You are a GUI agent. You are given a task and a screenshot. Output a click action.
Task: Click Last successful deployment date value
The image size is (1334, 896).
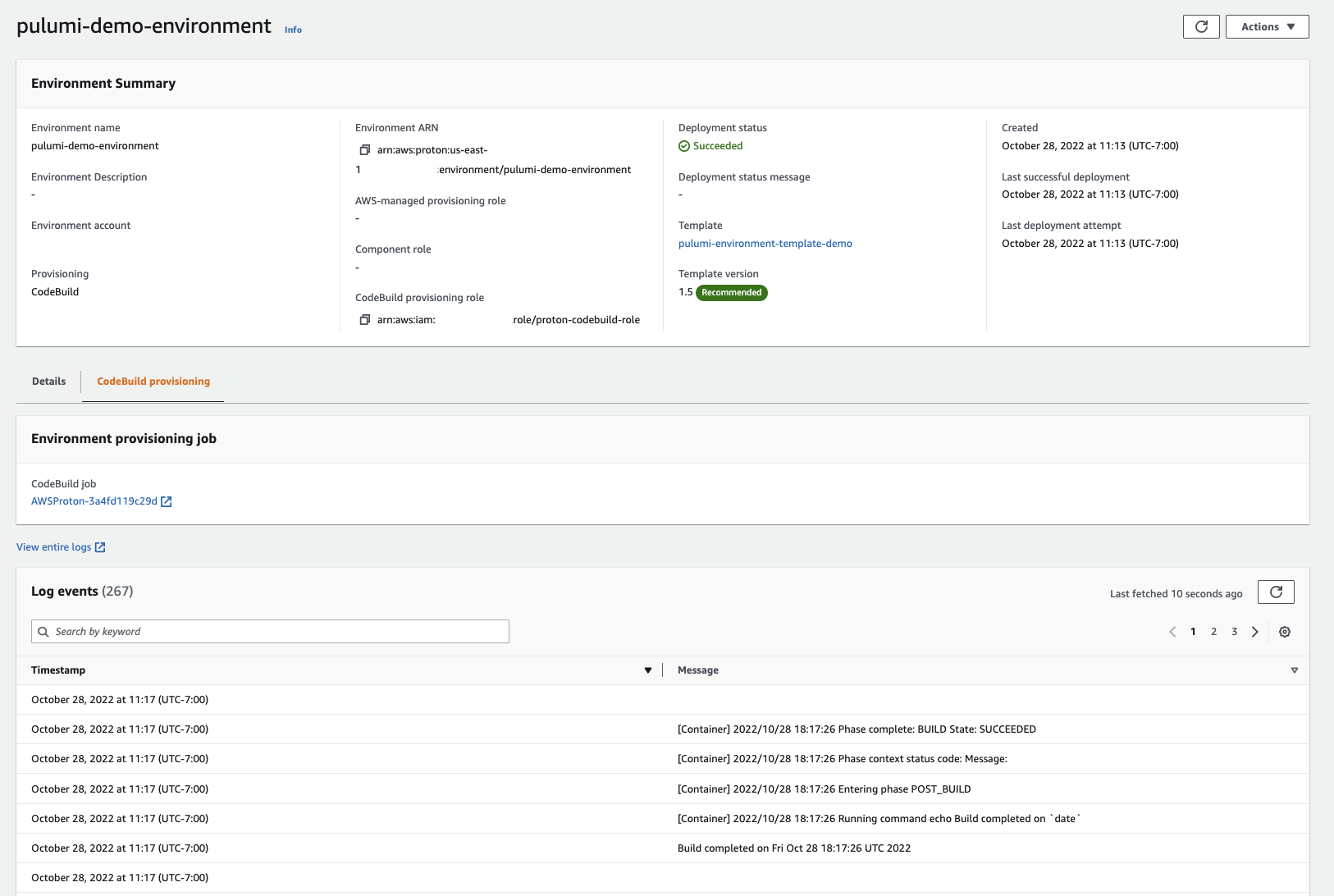click(x=1090, y=194)
